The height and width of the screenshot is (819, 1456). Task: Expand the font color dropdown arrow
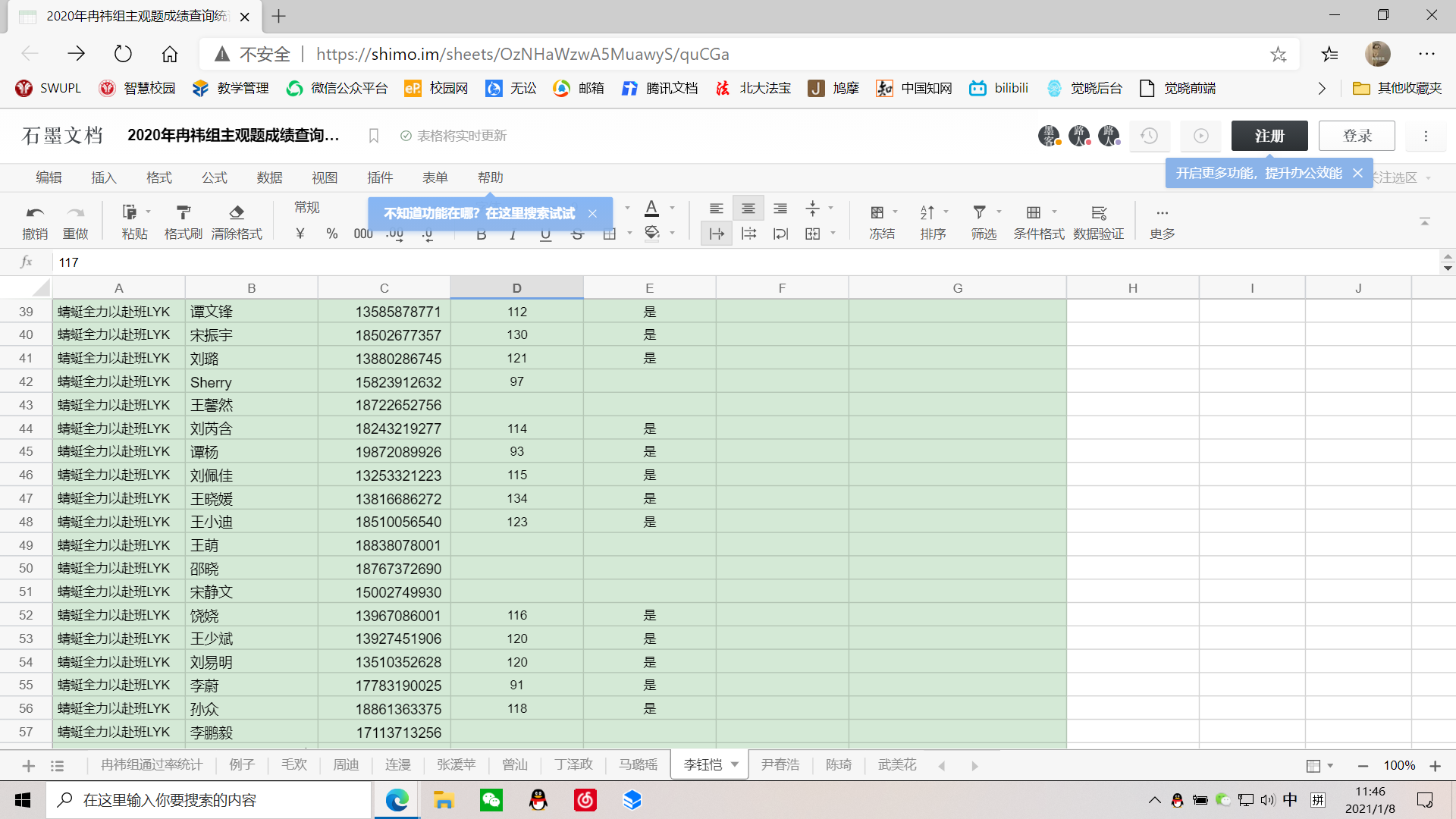pyautogui.click(x=673, y=209)
